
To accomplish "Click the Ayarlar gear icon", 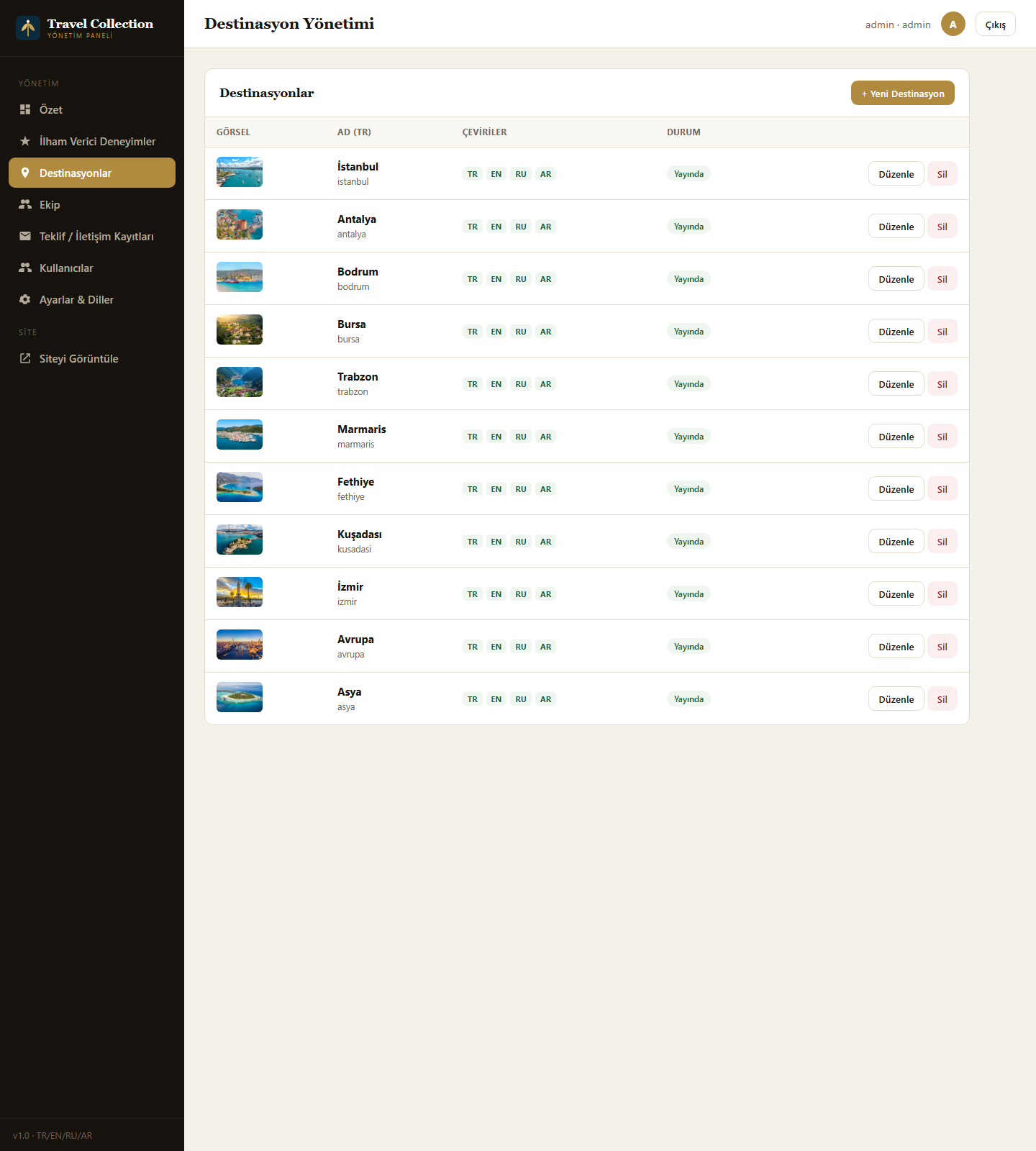I will click(25, 299).
